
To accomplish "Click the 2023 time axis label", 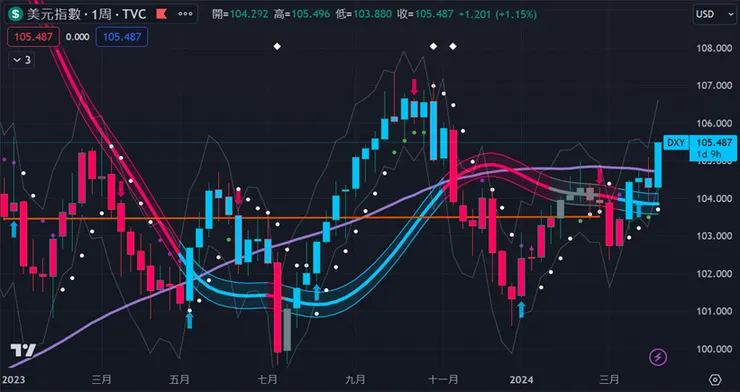I will tap(13, 380).
